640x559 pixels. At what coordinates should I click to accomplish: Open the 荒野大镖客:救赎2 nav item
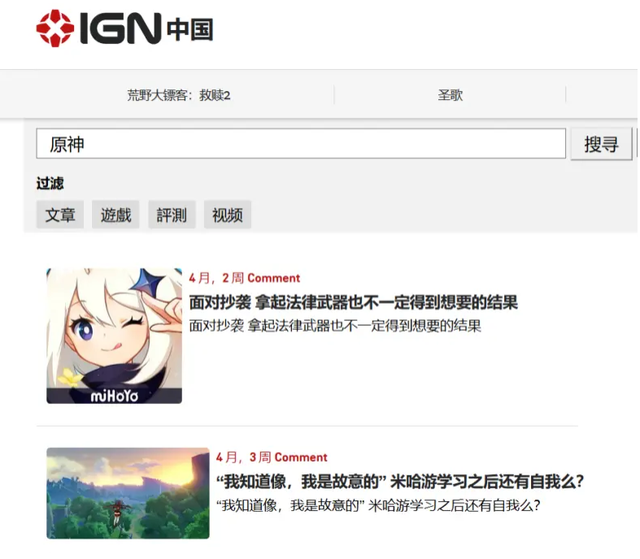click(x=179, y=95)
